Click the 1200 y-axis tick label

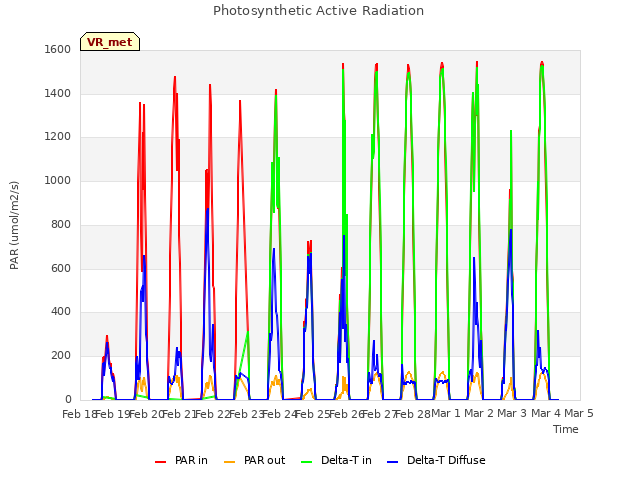point(58,137)
